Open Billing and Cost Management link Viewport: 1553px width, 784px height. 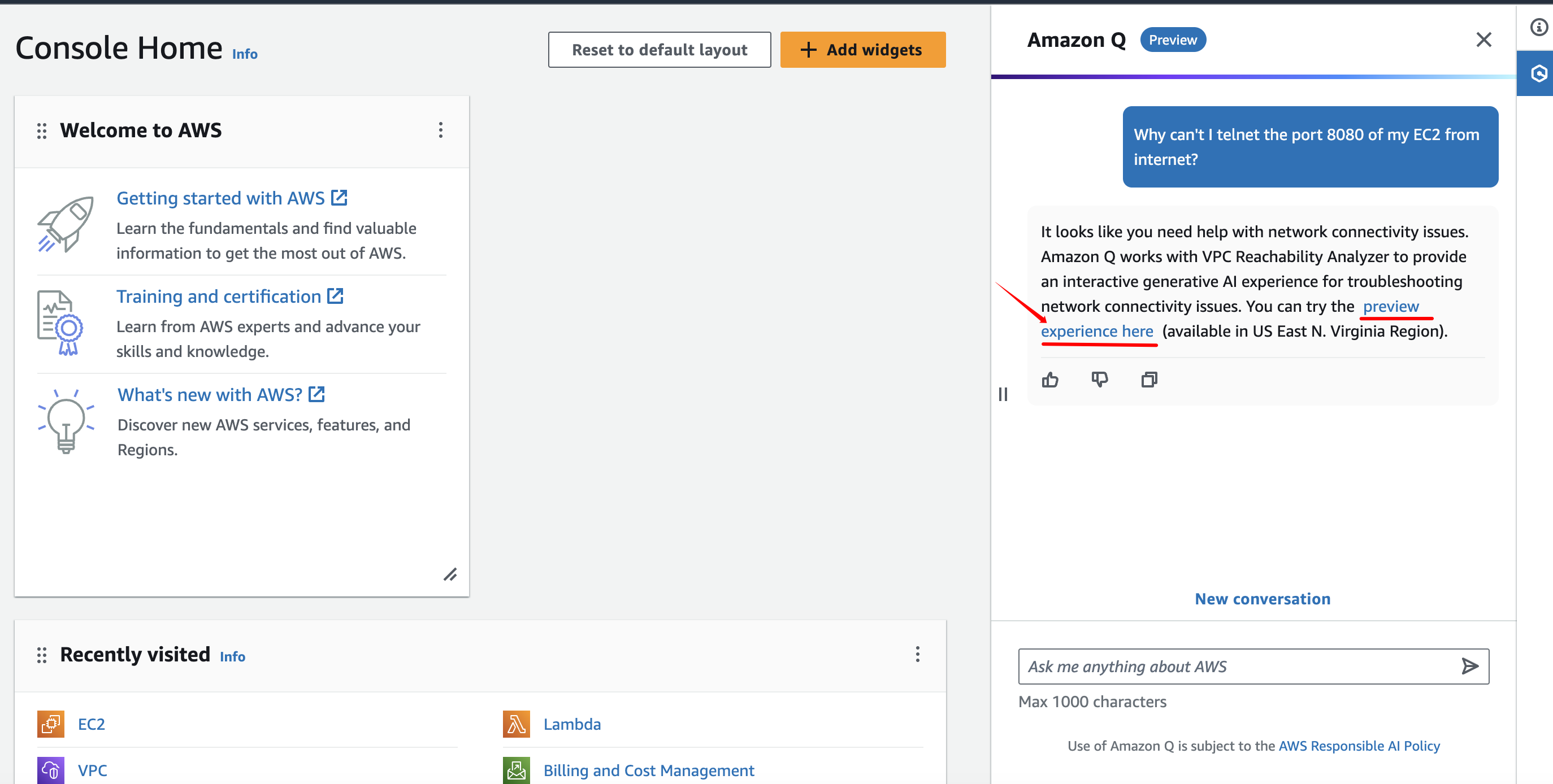(649, 771)
